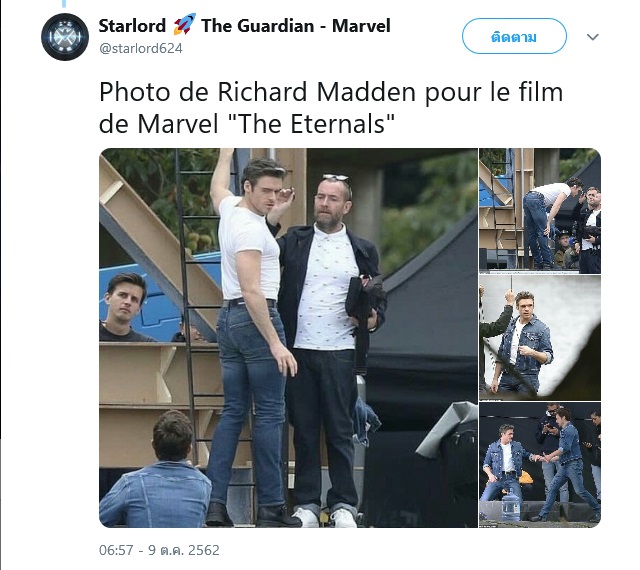Open the middle-right thumbnail with denim jacket
Image resolution: width=640 pixels, height=570 pixels.
tap(540, 338)
